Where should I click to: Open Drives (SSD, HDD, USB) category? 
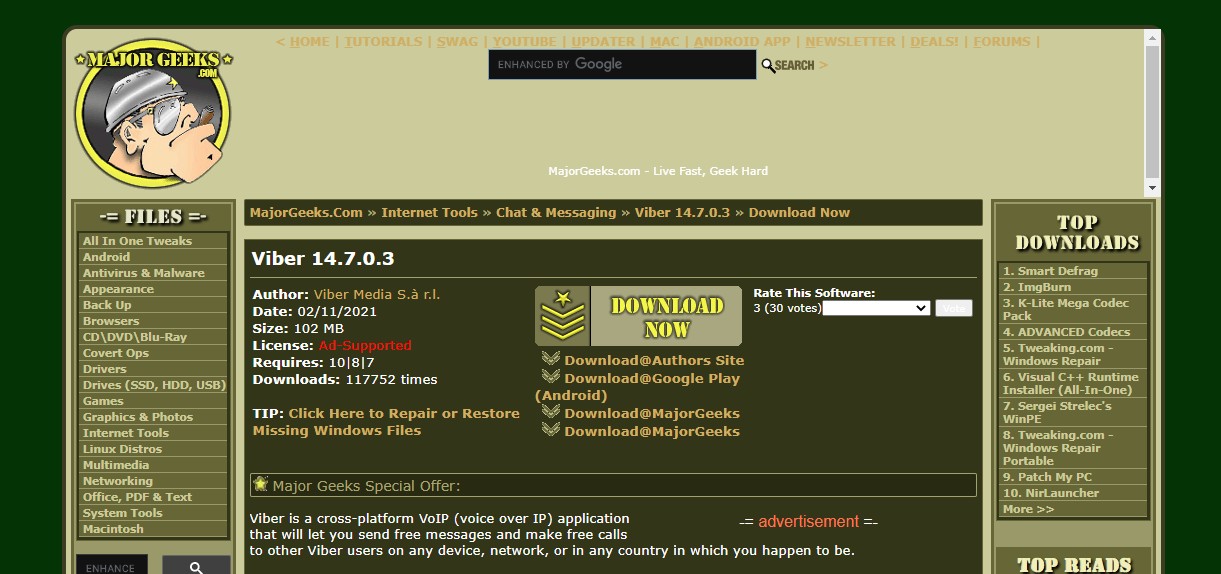point(153,385)
